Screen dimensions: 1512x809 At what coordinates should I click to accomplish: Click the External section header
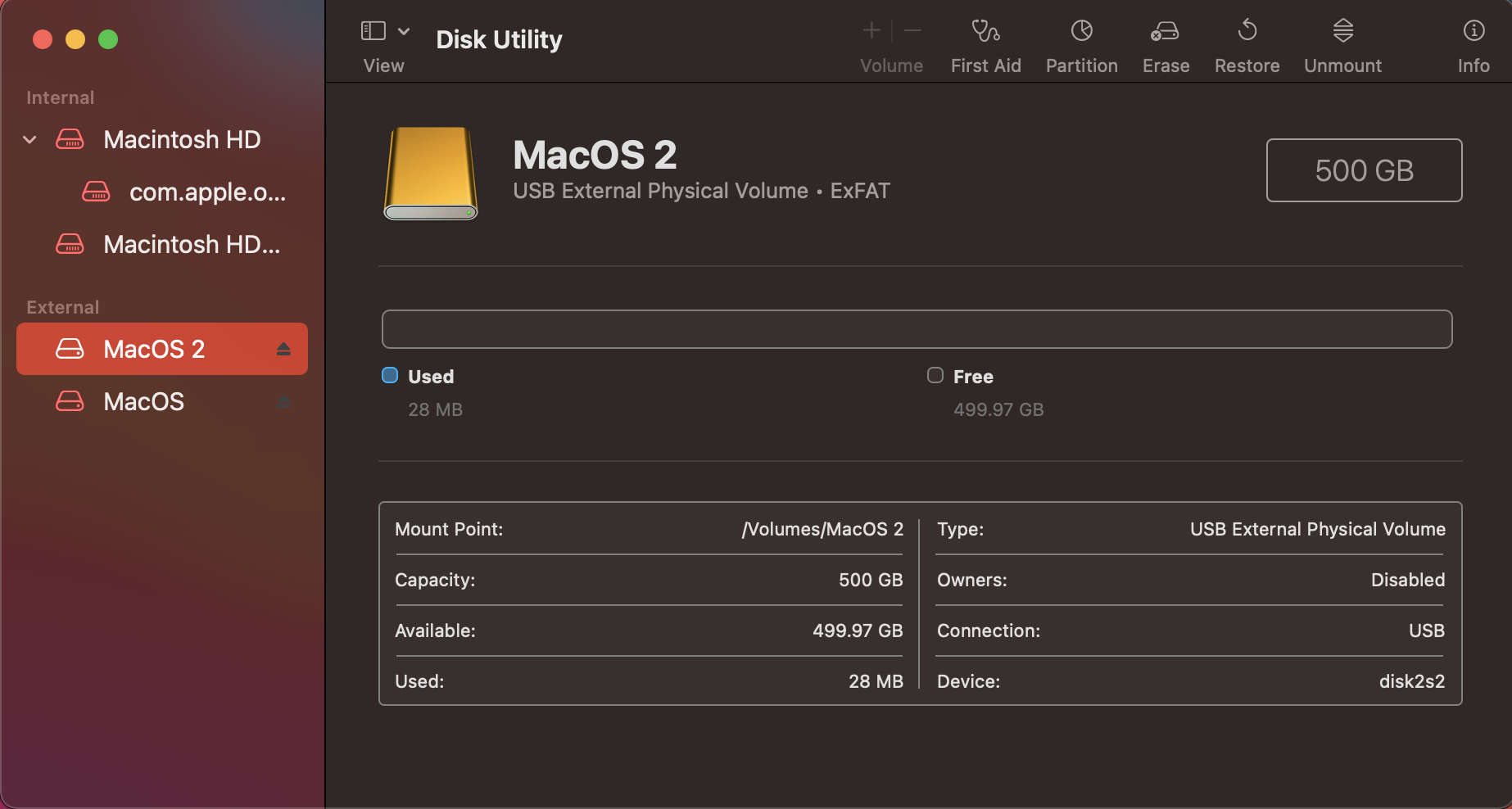pos(62,307)
